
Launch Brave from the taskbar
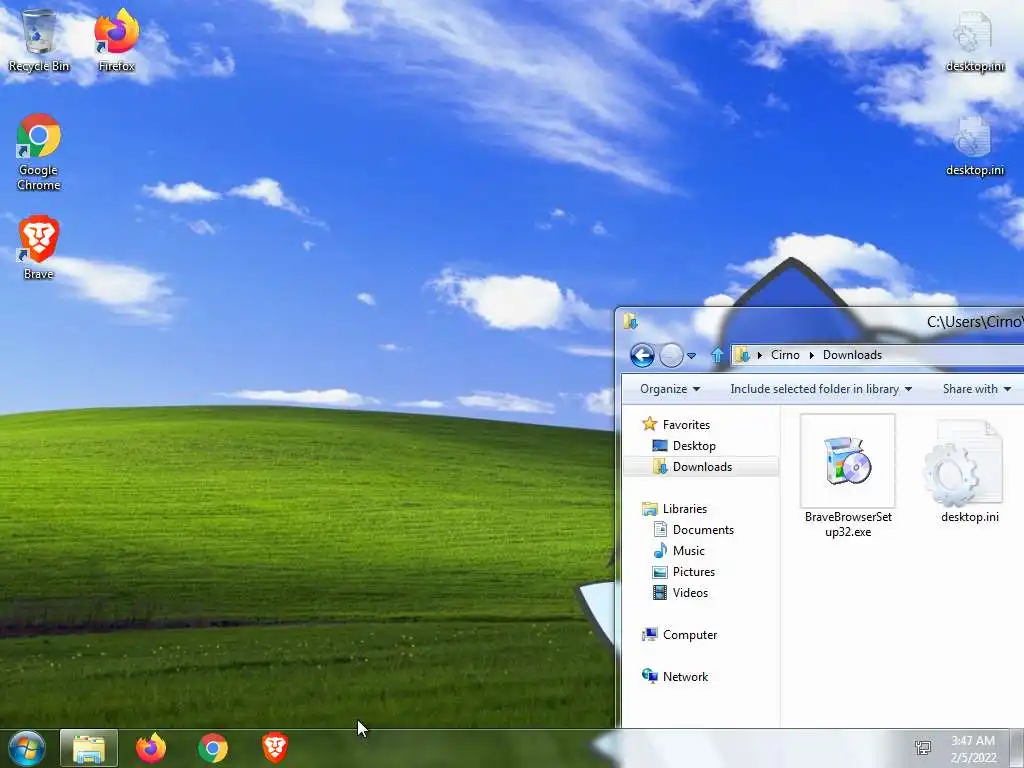pos(275,748)
